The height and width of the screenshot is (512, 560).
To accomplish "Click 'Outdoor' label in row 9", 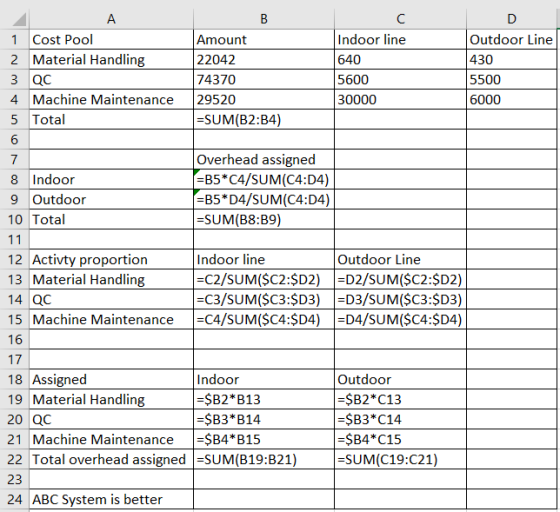I will (x=111, y=199).
